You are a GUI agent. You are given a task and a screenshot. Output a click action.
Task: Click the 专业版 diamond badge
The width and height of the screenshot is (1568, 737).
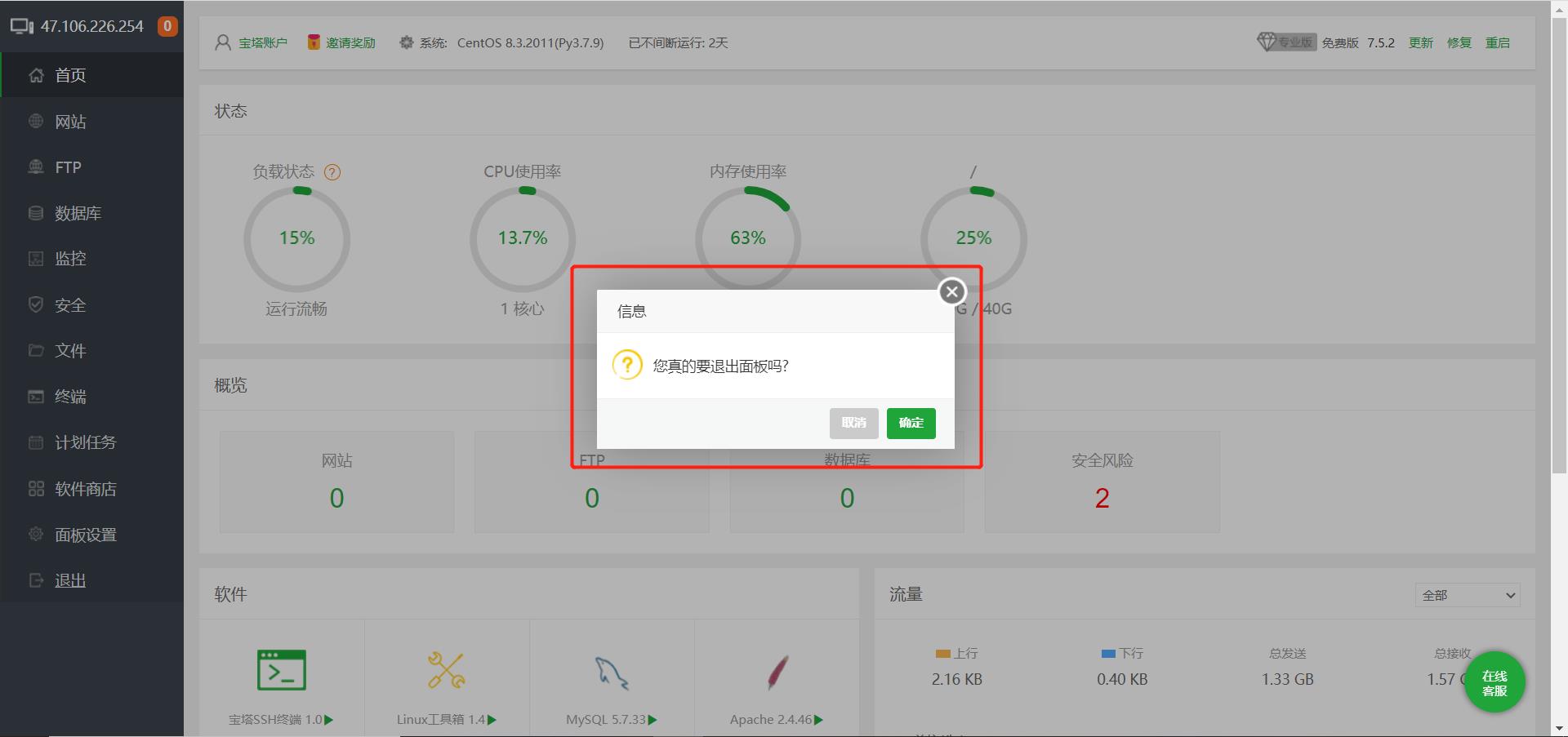(1286, 42)
